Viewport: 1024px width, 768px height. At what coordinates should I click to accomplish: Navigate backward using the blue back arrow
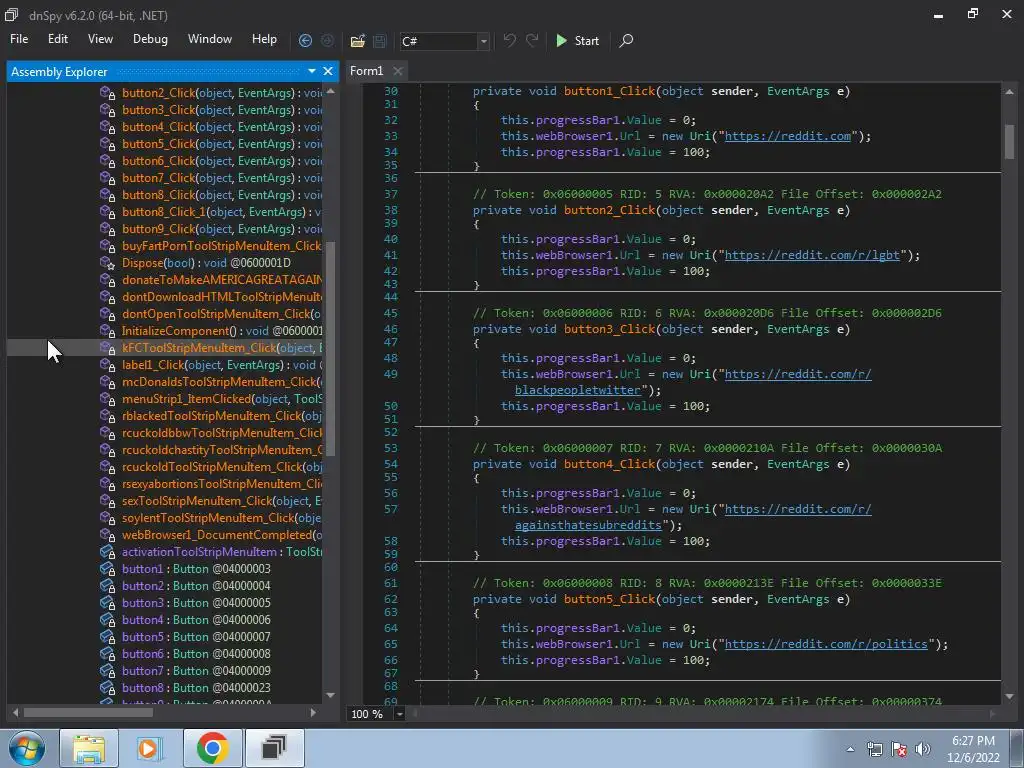pyautogui.click(x=305, y=40)
